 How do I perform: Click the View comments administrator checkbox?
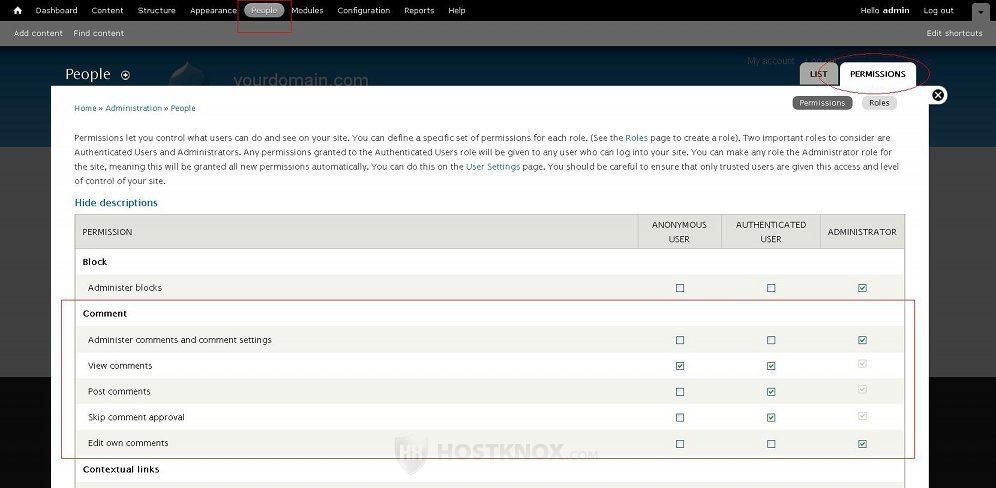(x=863, y=364)
